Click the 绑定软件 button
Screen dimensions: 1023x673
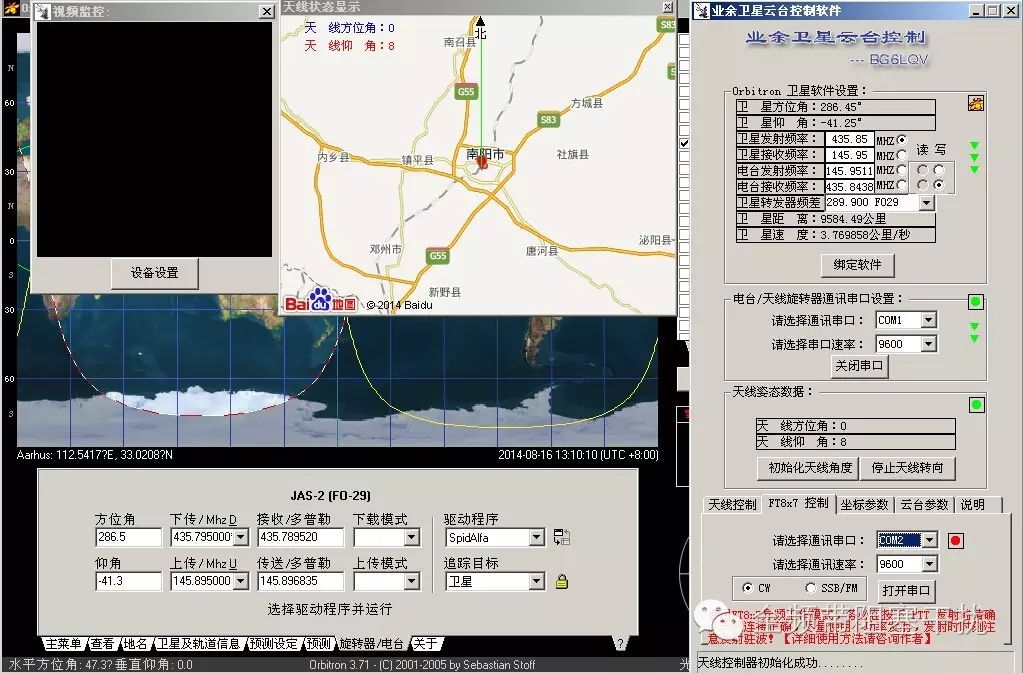pos(857,265)
